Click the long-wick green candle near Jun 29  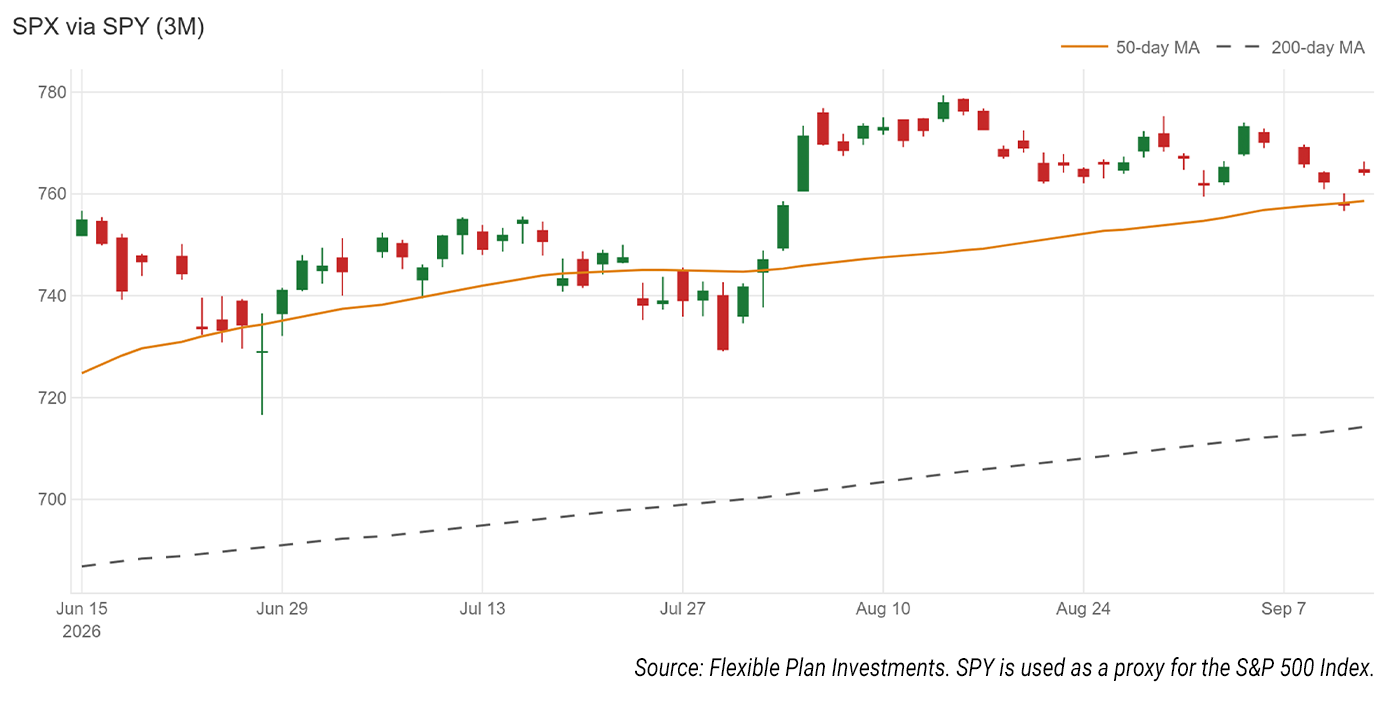(x=262, y=363)
